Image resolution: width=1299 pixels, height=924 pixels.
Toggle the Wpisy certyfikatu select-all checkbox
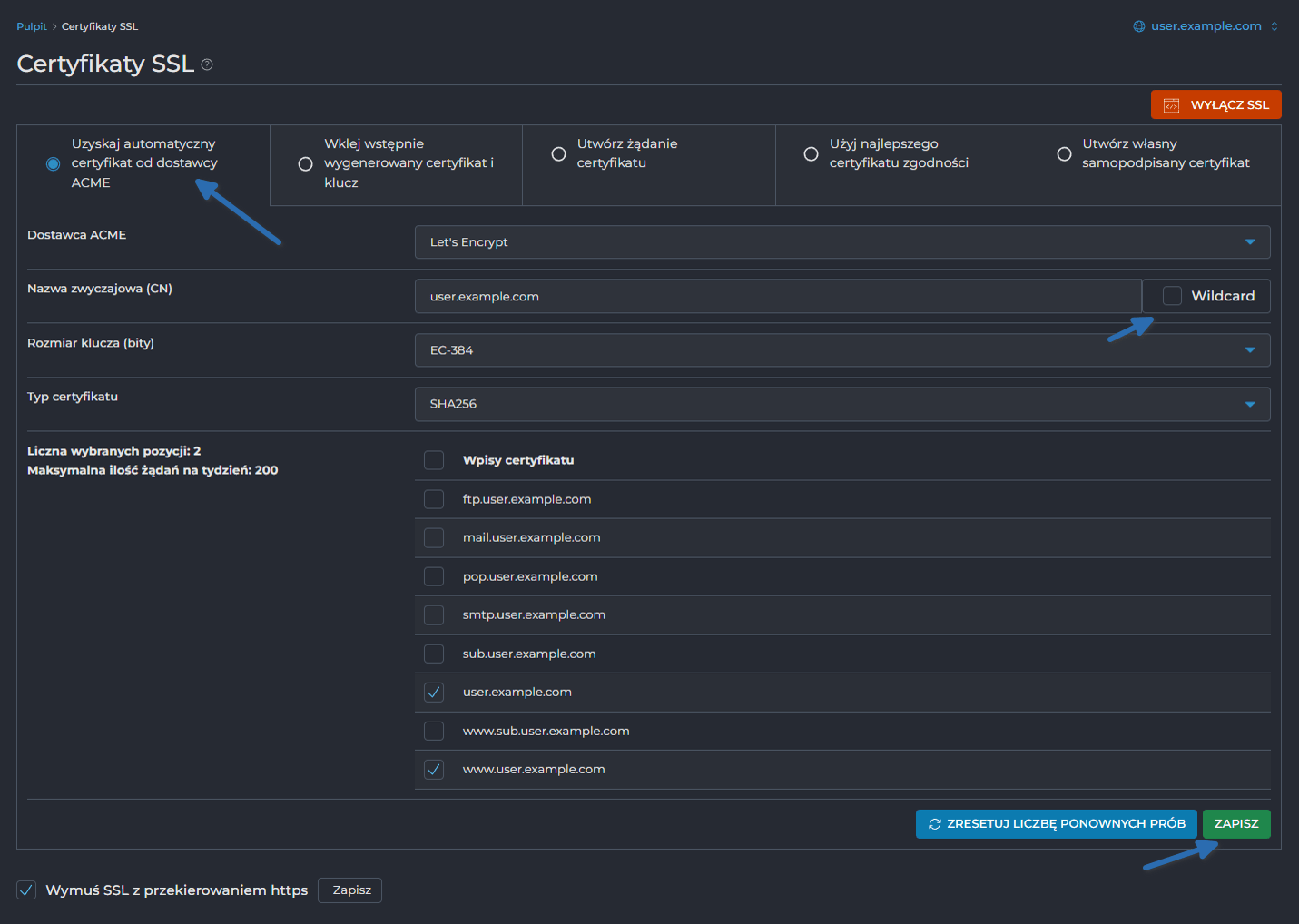(434, 460)
